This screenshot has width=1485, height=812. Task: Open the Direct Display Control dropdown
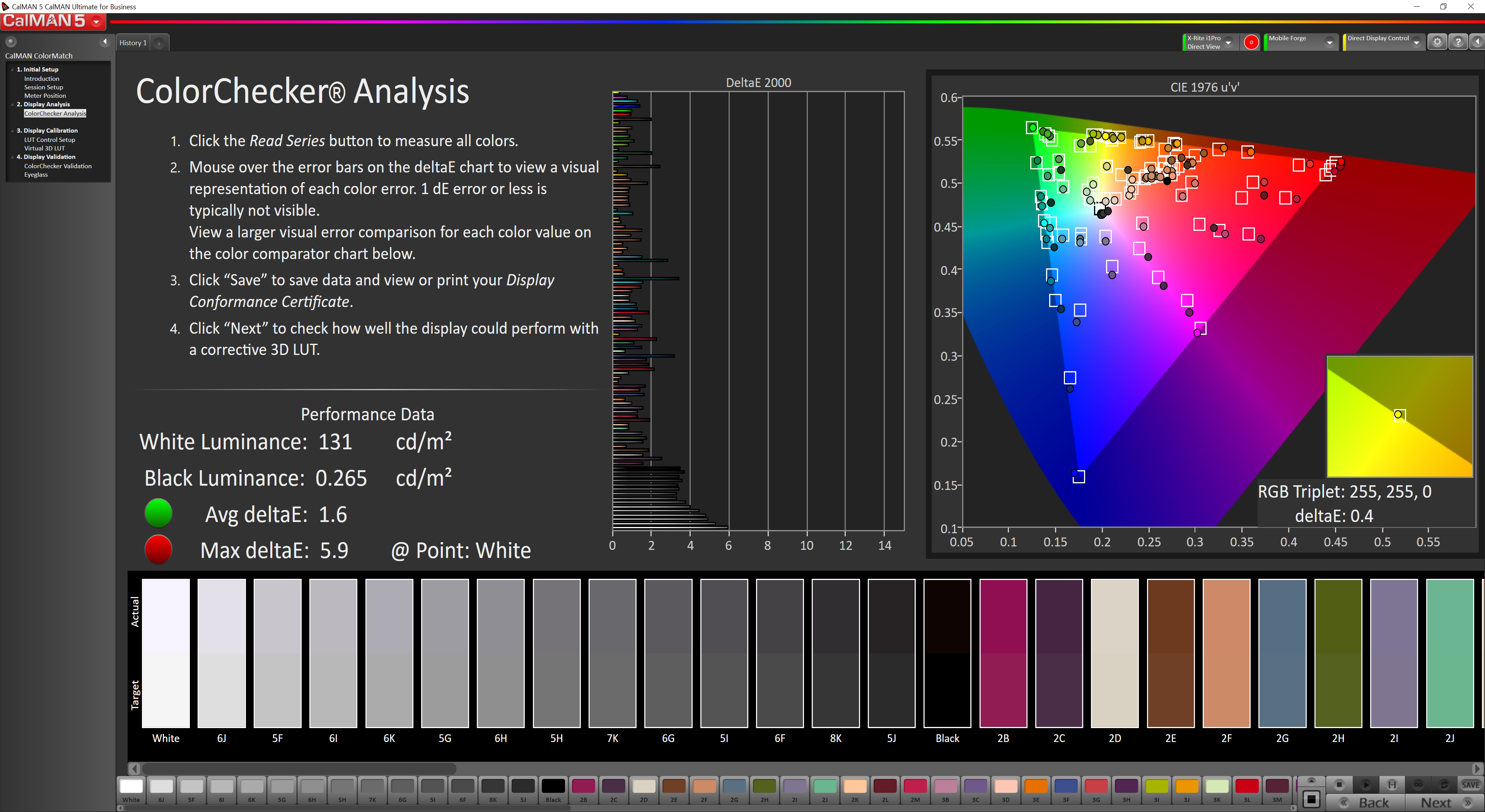[x=1417, y=42]
